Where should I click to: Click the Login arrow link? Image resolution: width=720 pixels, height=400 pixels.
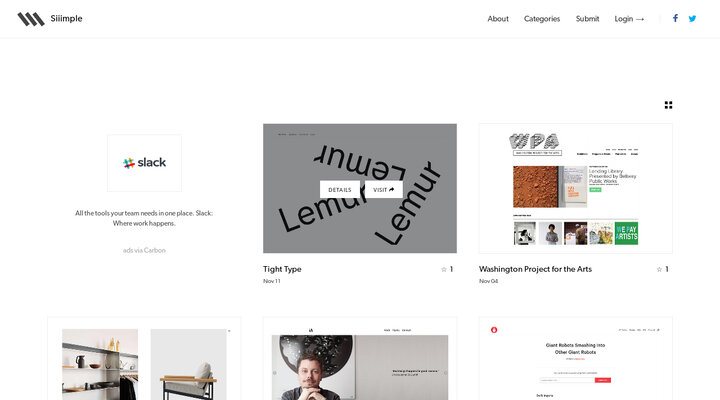(629, 19)
